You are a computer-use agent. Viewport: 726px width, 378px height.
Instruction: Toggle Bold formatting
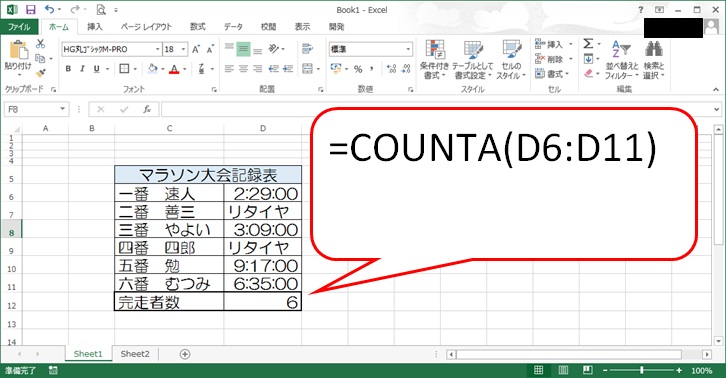click(x=68, y=69)
